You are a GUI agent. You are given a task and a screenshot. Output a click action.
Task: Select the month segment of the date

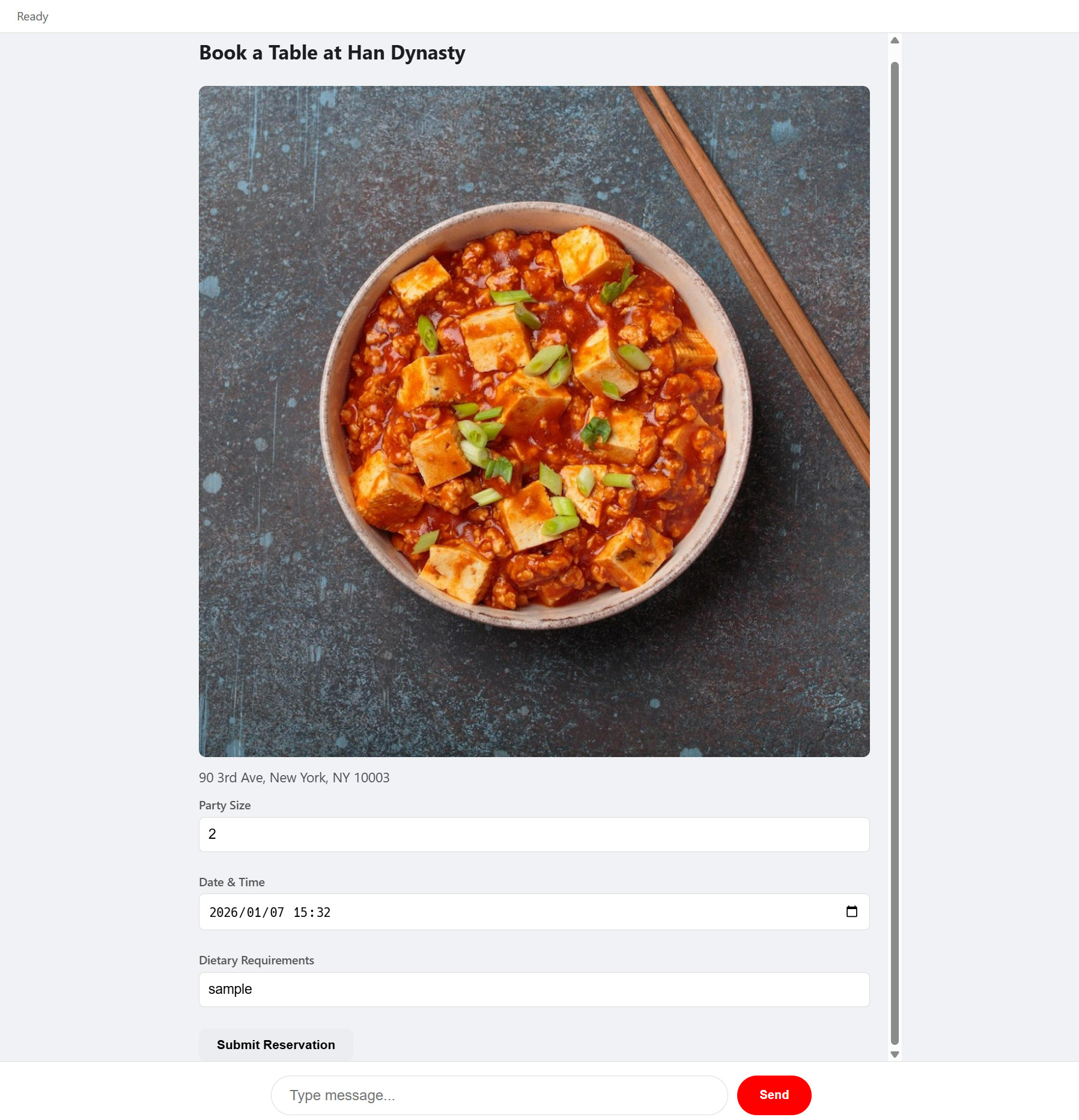pyautogui.click(x=254, y=912)
